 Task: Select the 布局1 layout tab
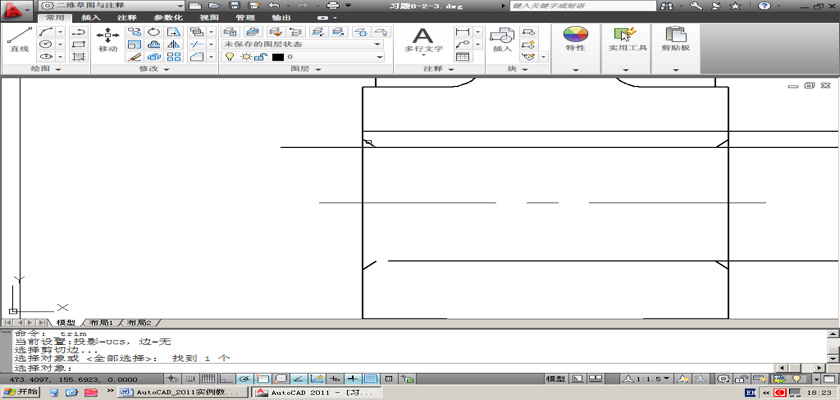point(100,323)
